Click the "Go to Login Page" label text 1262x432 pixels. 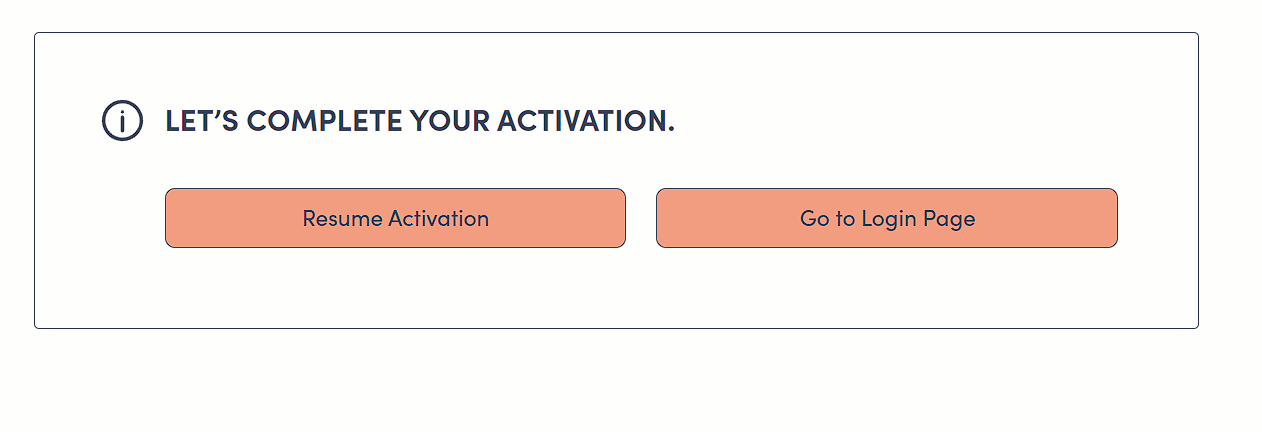(x=887, y=218)
